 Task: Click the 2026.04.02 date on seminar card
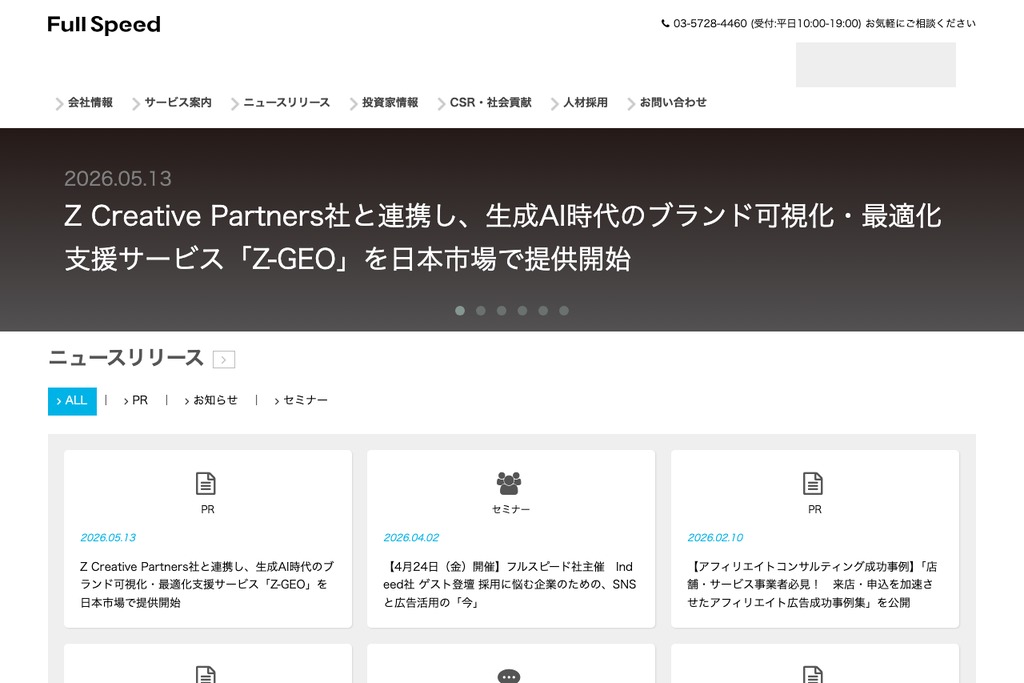point(411,537)
